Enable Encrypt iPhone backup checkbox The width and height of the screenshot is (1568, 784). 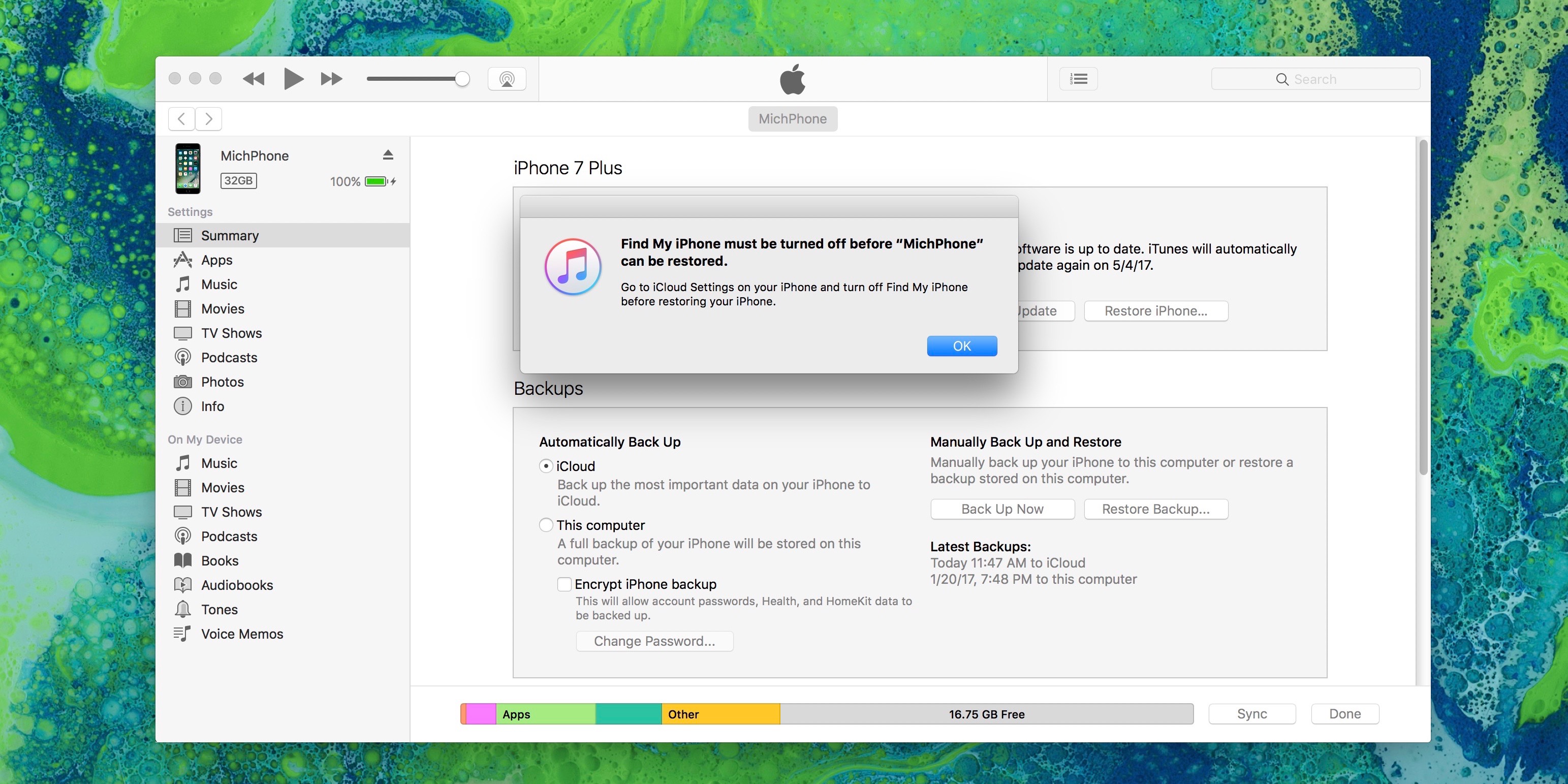point(565,584)
